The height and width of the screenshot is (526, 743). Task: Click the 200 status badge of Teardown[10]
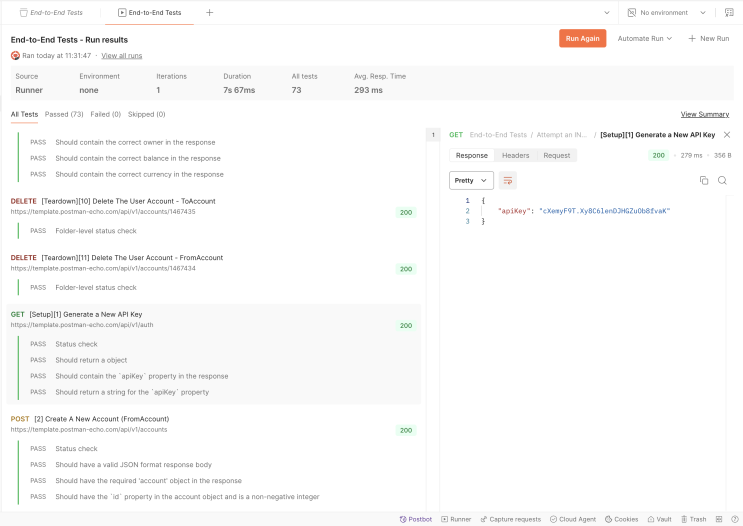coord(406,212)
